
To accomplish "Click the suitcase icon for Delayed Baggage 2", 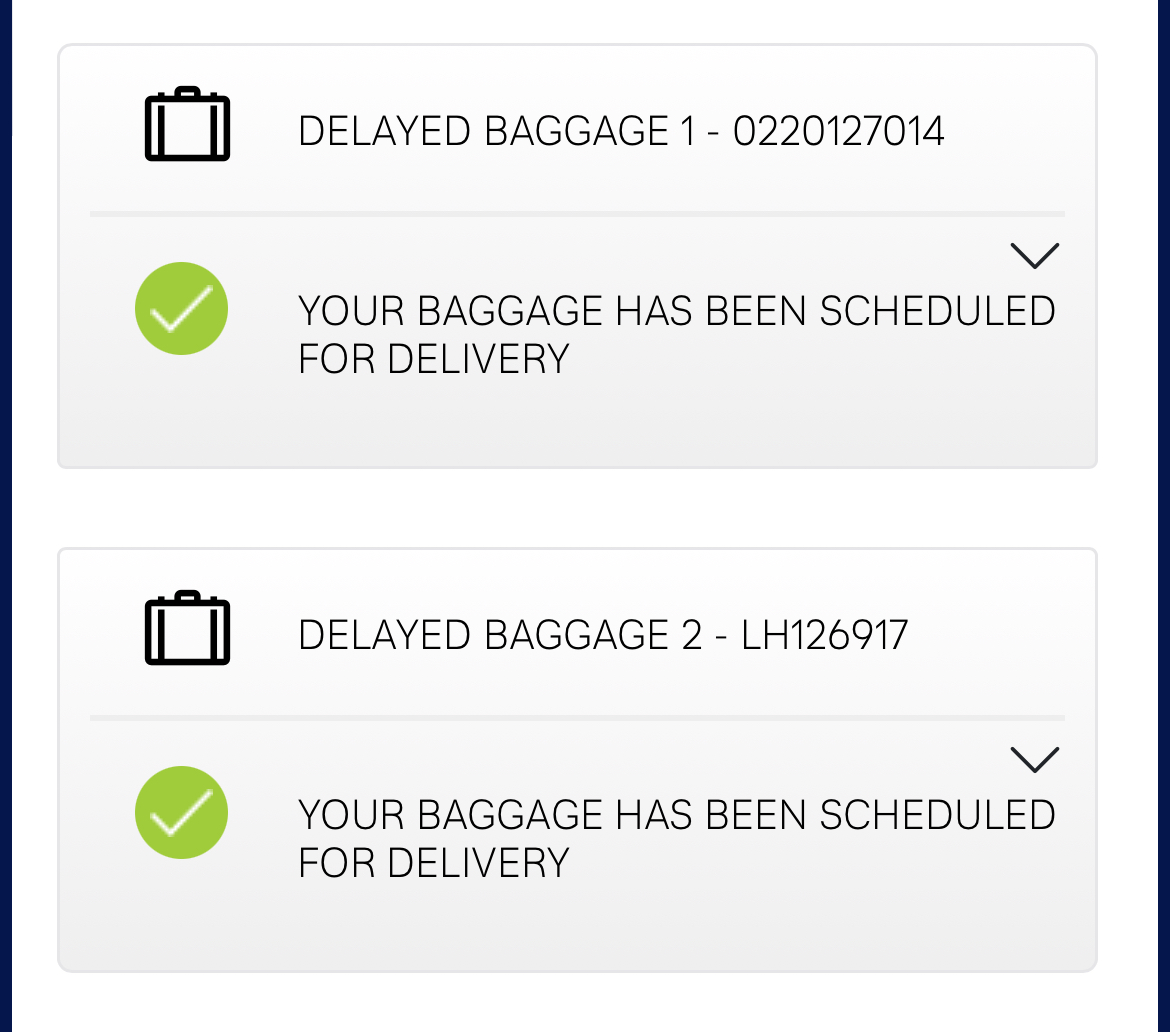I will [188, 629].
